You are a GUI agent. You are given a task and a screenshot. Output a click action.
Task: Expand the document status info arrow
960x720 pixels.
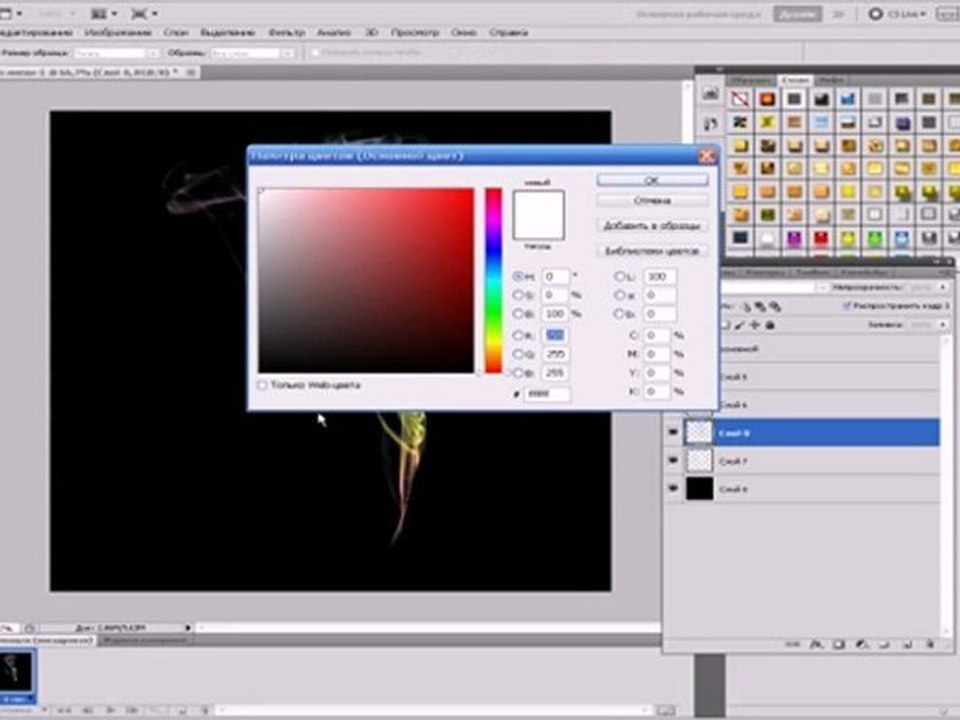pos(188,628)
